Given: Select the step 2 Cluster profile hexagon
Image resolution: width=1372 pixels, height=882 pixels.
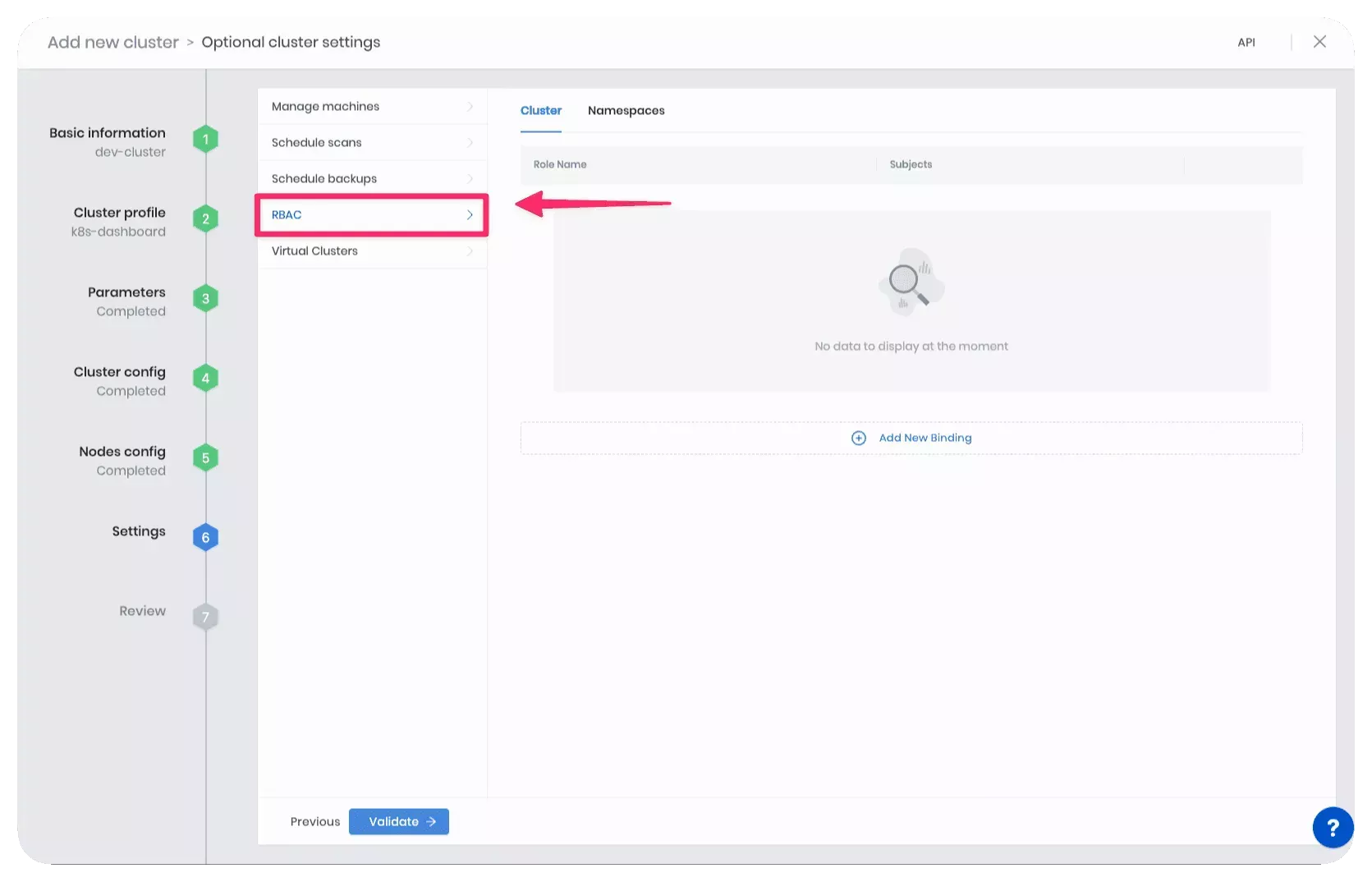Looking at the screenshot, I should point(205,218).
